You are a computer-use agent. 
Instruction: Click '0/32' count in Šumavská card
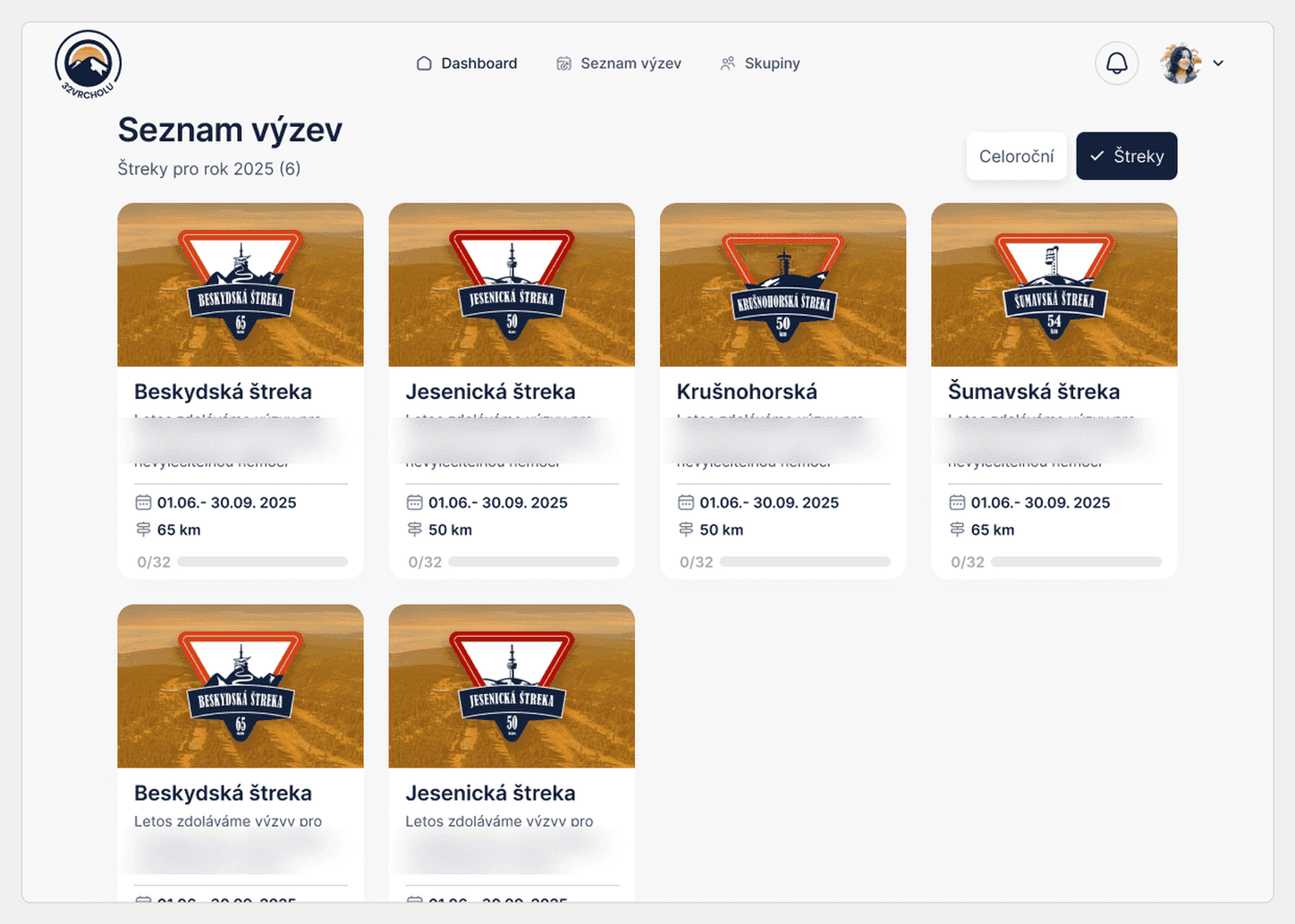pos(968,562)
